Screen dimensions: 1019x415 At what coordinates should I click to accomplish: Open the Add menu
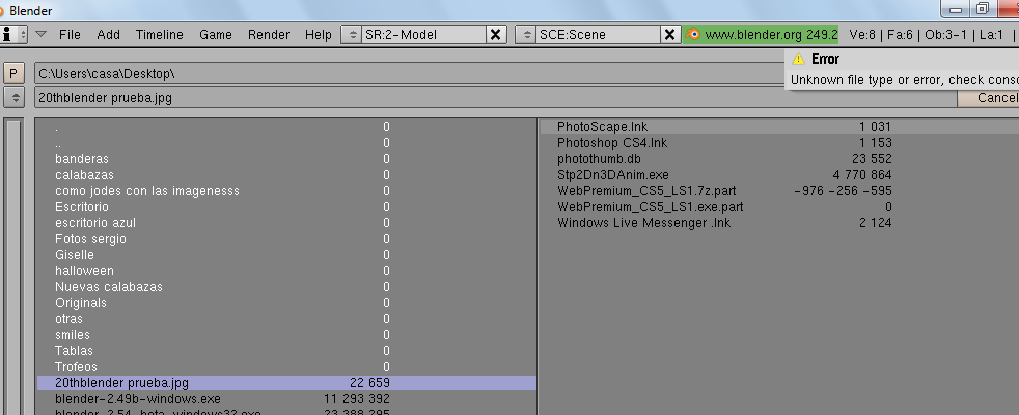[109, 34]
